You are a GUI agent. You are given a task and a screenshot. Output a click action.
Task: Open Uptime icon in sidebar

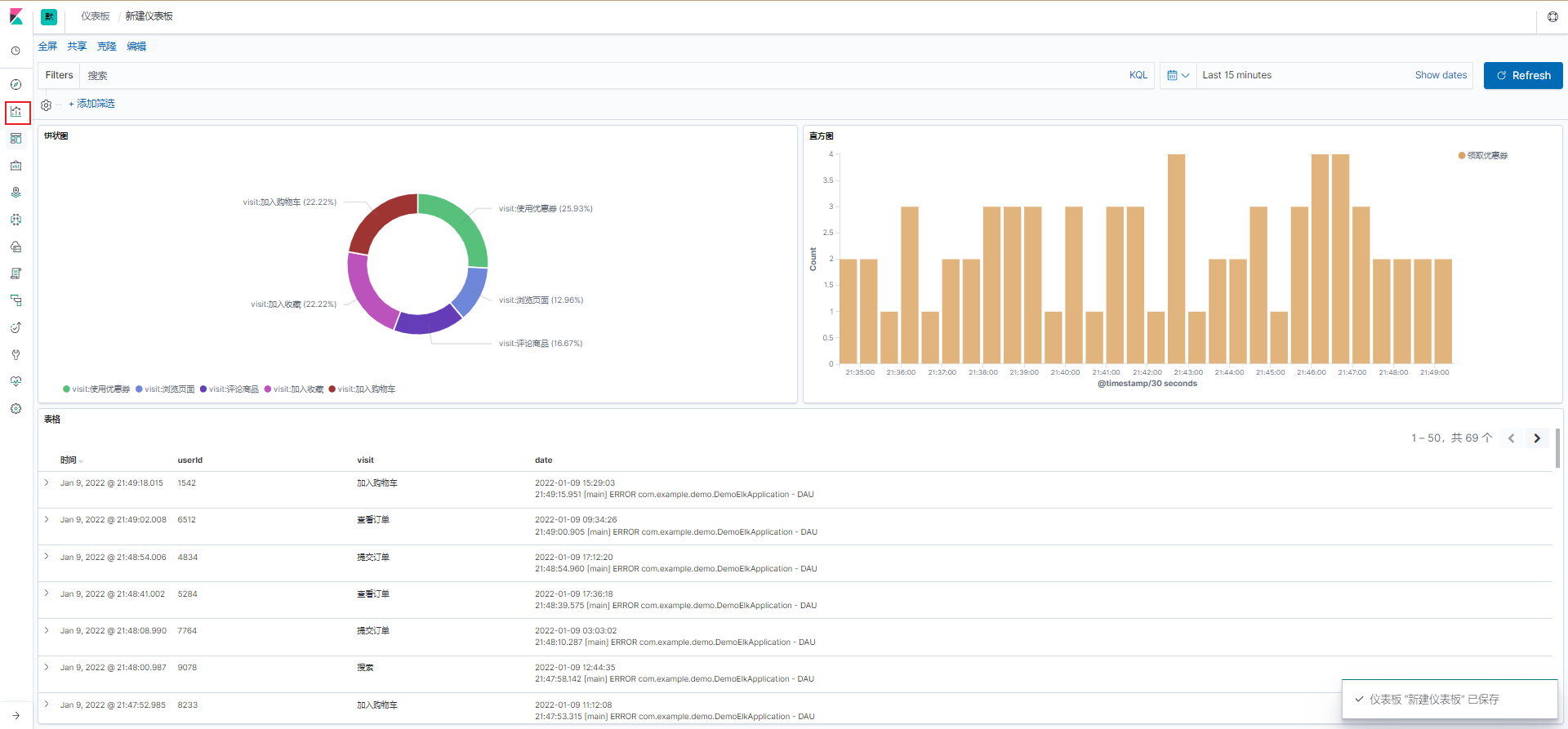point(16,327)
